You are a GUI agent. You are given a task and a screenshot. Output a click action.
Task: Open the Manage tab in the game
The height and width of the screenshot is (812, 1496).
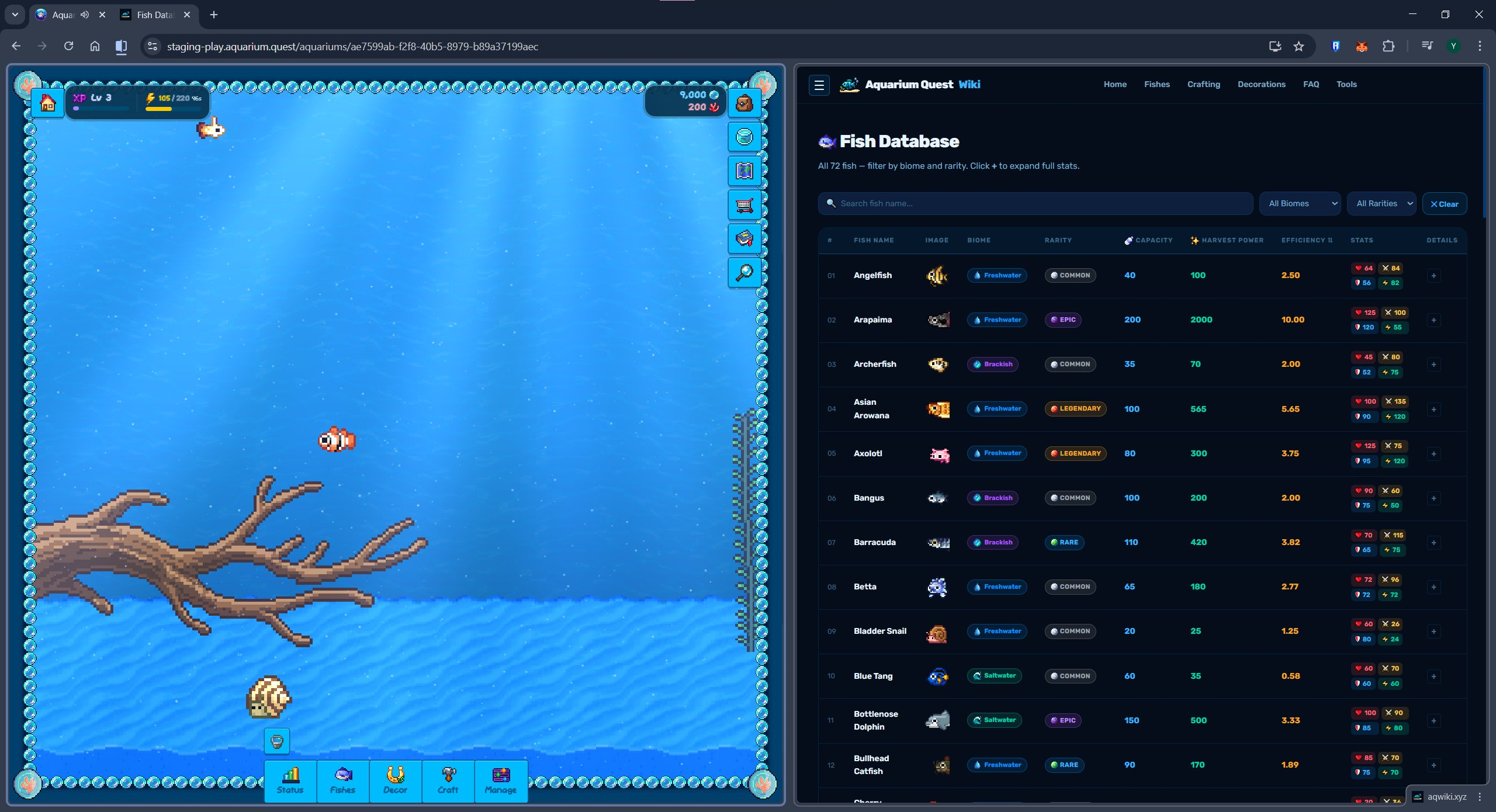pyautogui.click(x=501, y=781)
